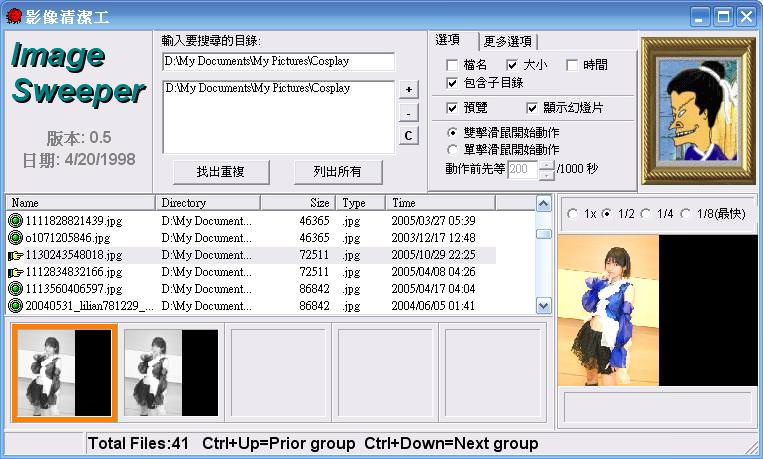Toggle the 顯示幻燈片 checkbox
The width and height of the screenshot is (763, 459).
click(532, 108)
